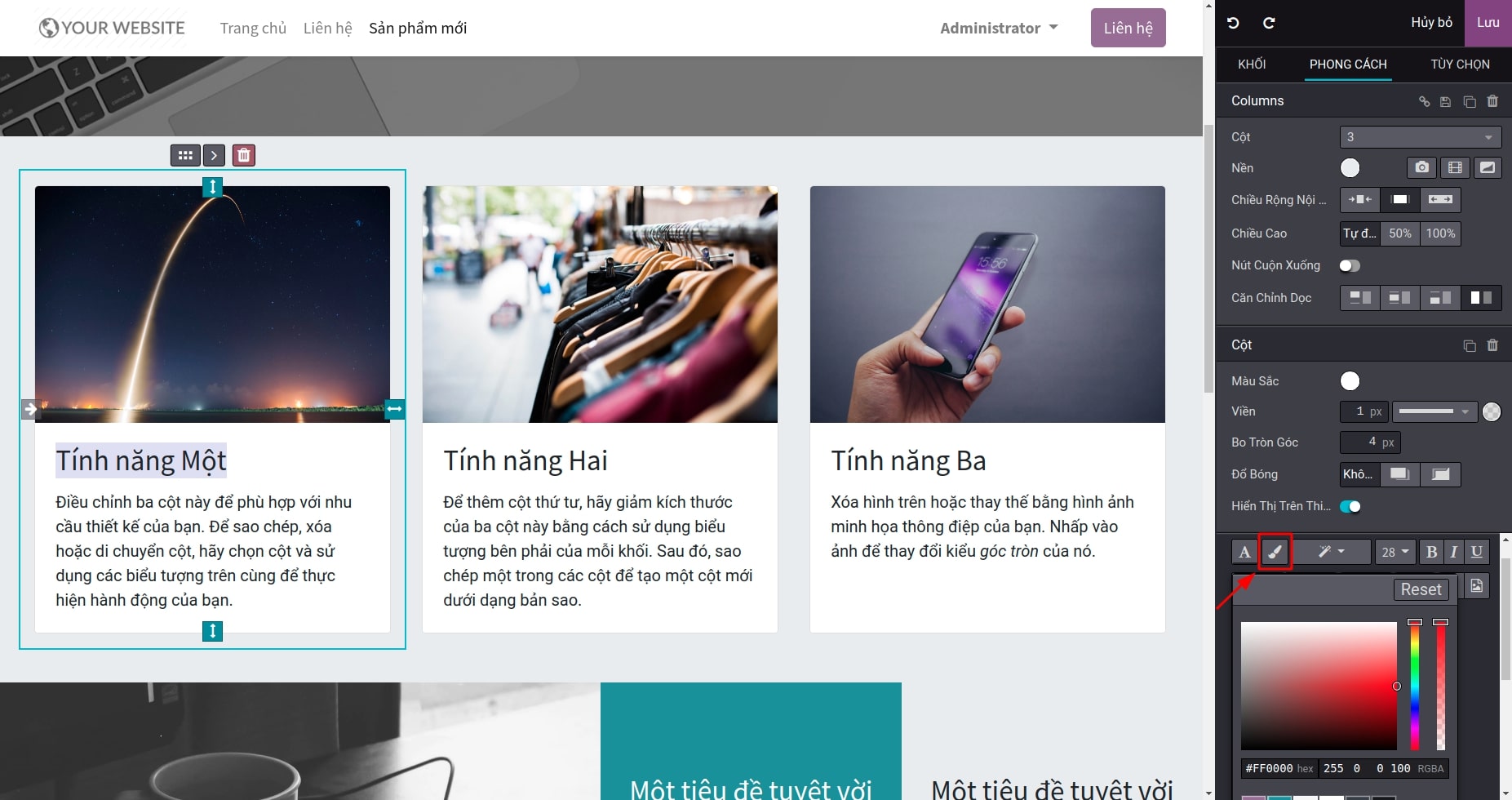Viewport: 1512px width, 800px height.
Task: Click the background image camera icon
Action: click(1422, 167)
